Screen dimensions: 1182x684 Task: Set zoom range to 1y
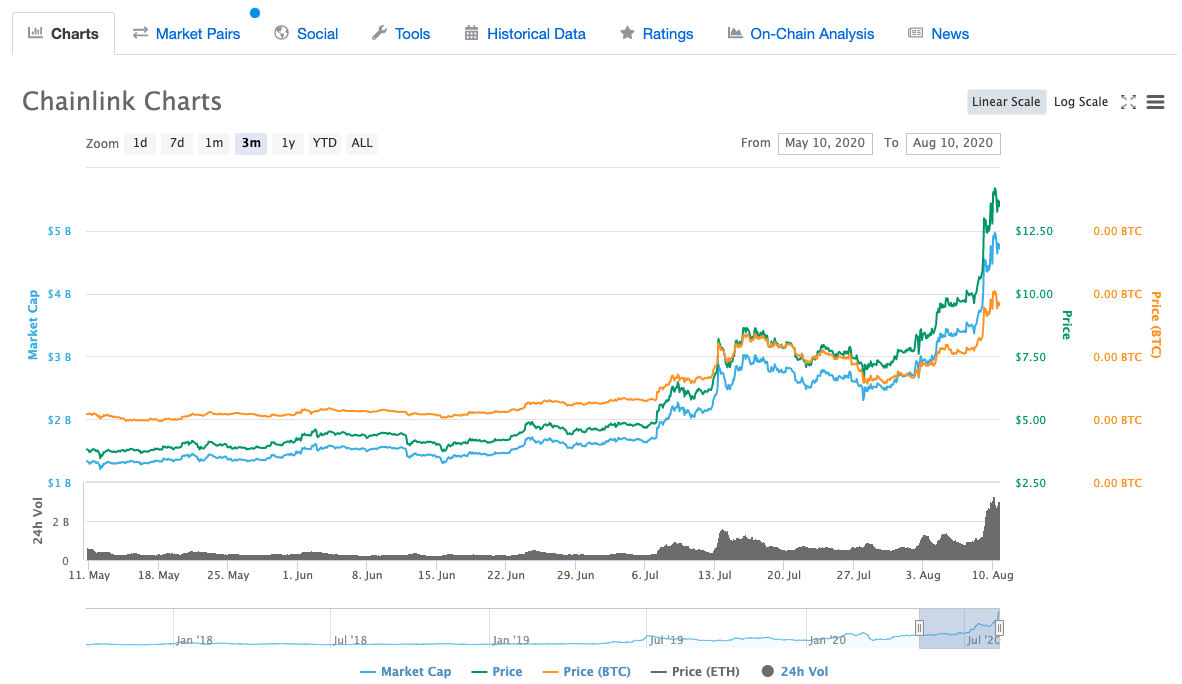point(288,143)
